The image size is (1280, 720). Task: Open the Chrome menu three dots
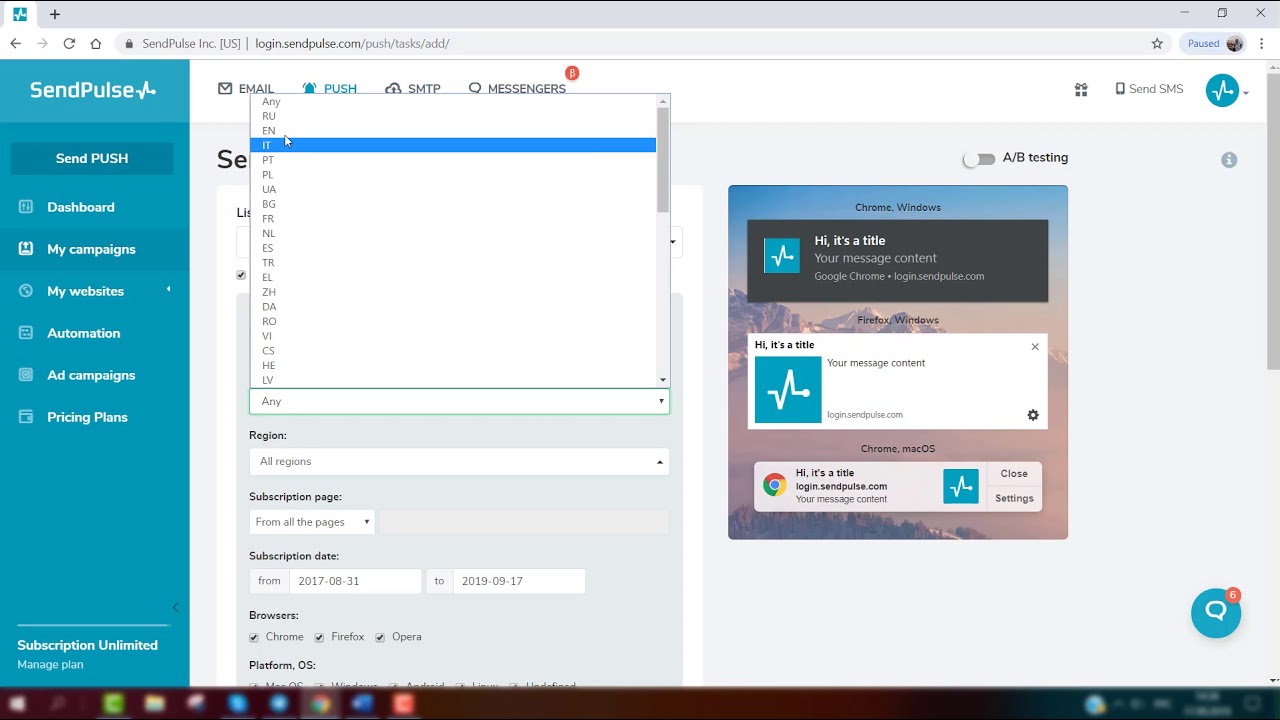pyautogui.click(x=1262, y=43)
